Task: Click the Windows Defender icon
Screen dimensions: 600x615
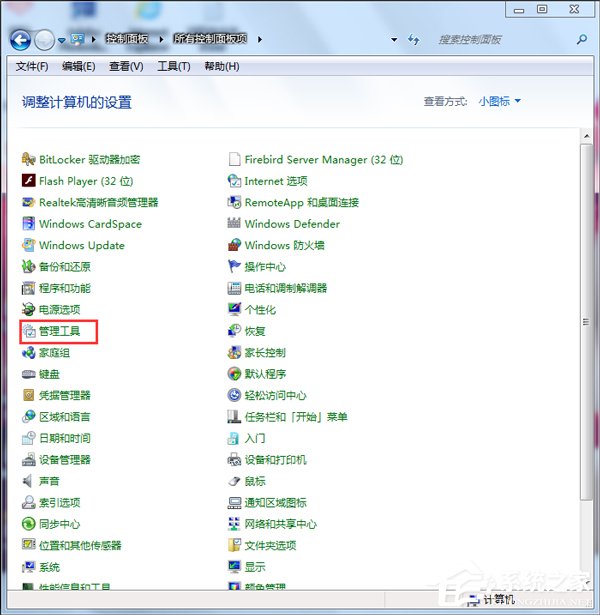Action: tap(235, 224)
